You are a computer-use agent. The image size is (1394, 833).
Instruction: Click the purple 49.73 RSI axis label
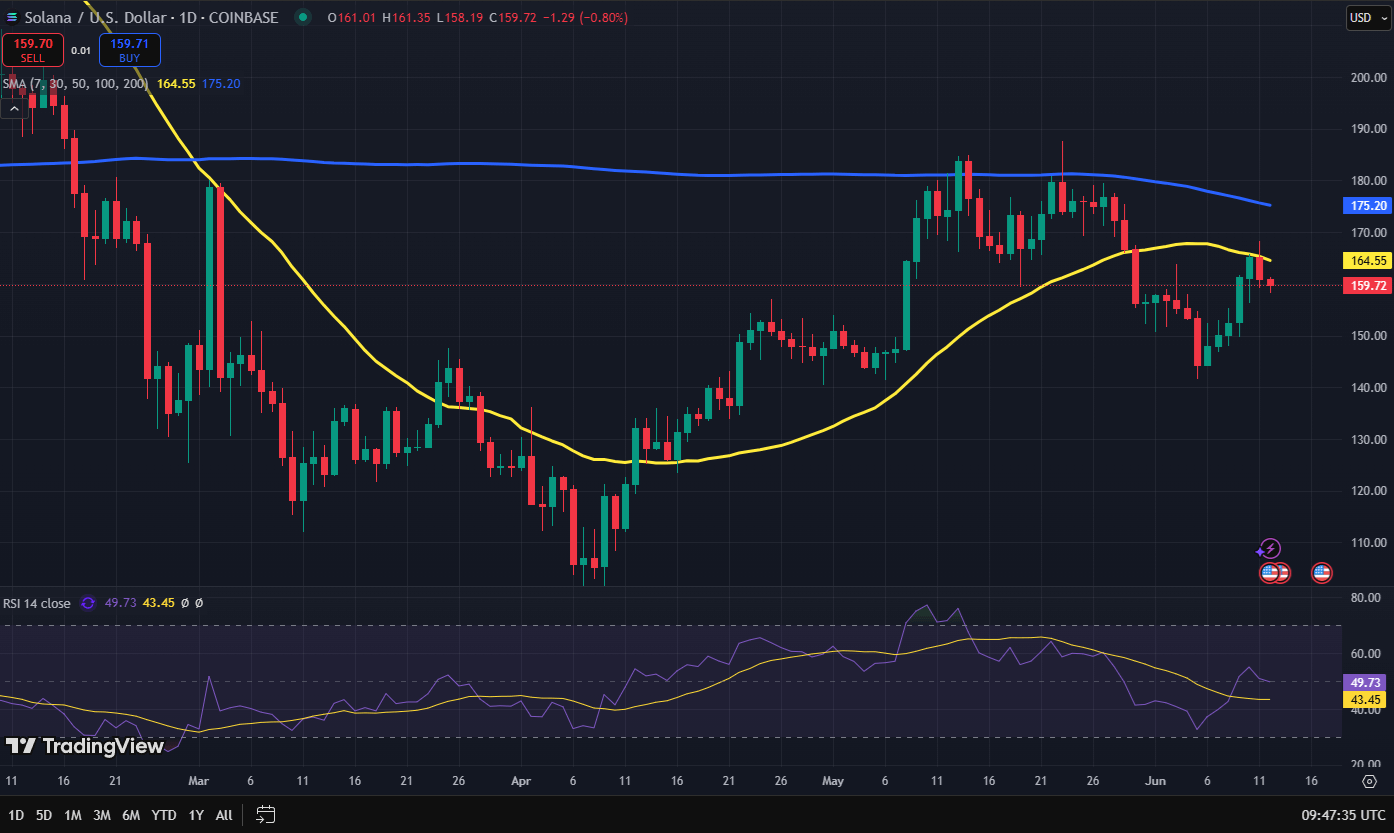point(1365,682)
